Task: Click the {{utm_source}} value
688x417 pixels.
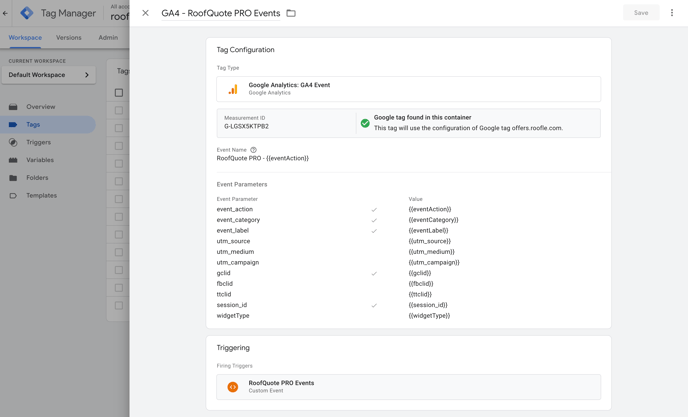Action: [430, 241]
